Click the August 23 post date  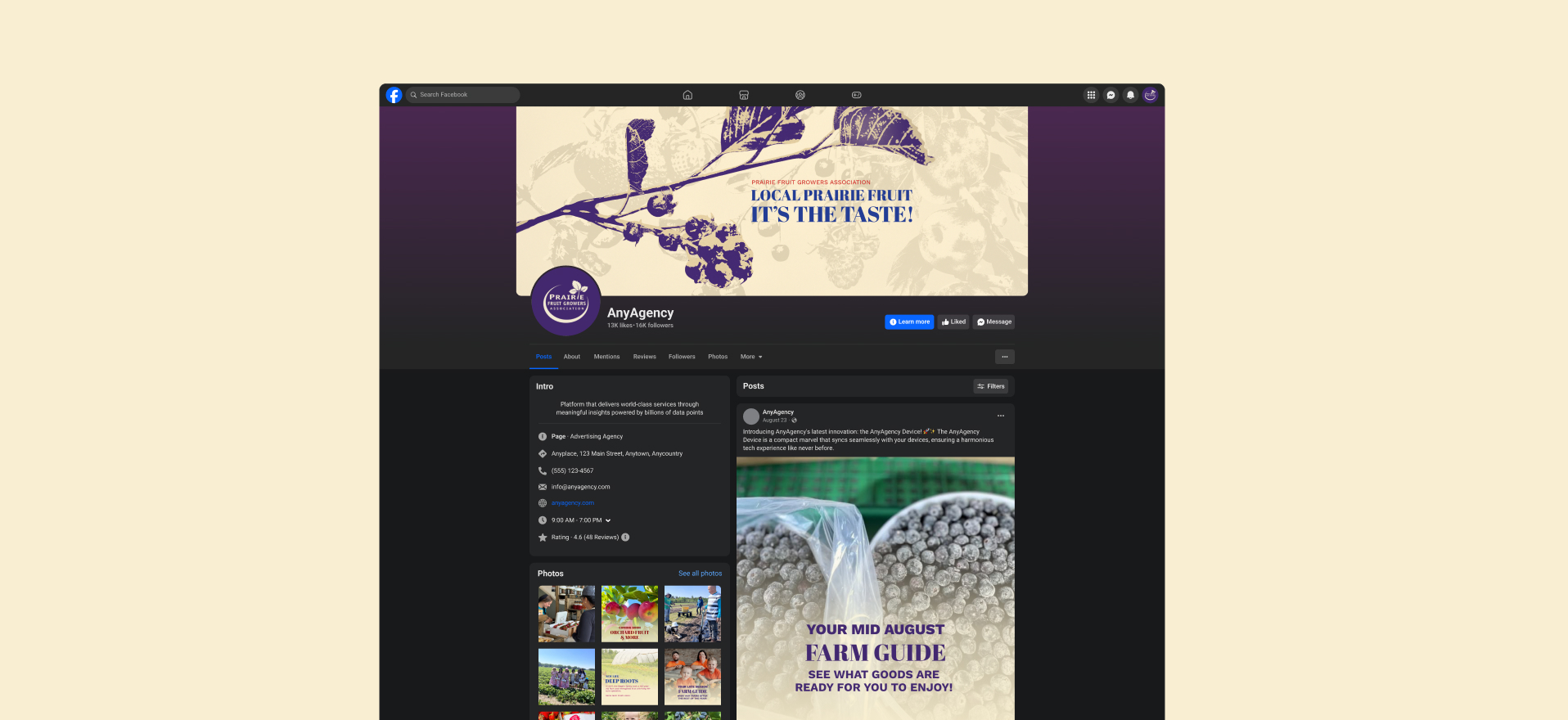point(774,421)
